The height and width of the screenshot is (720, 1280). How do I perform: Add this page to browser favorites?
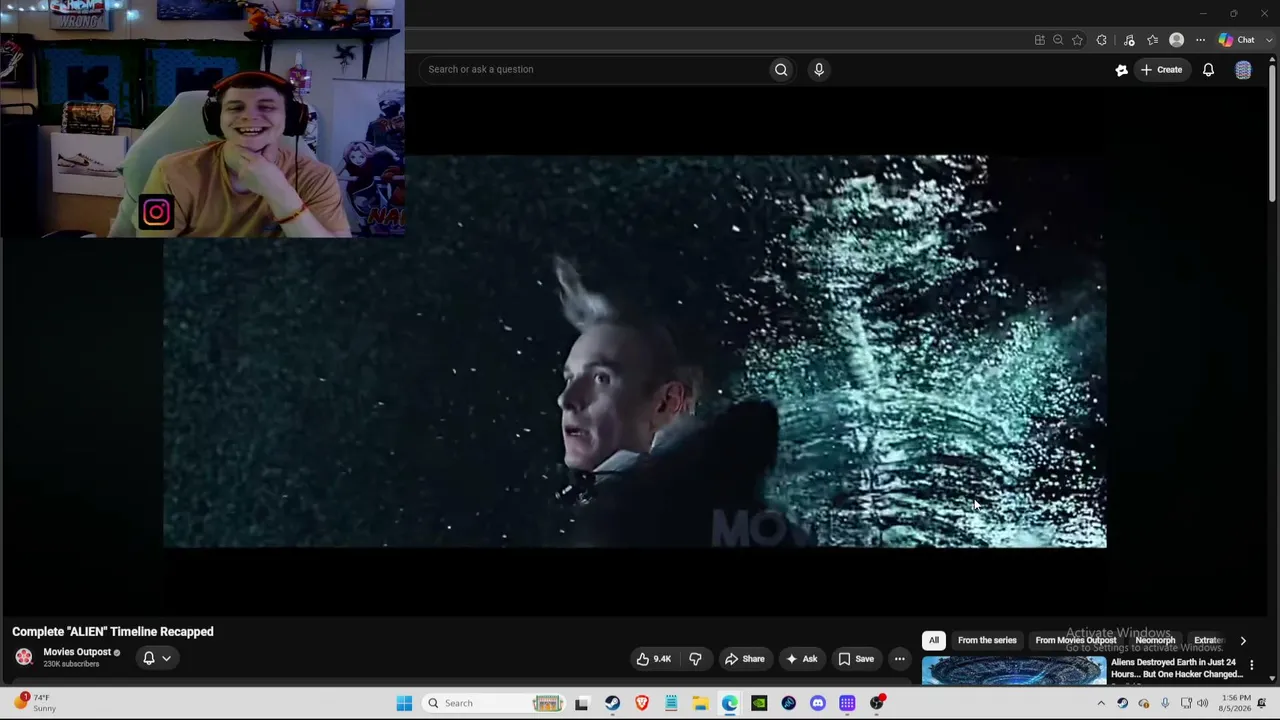(1077, 40)
